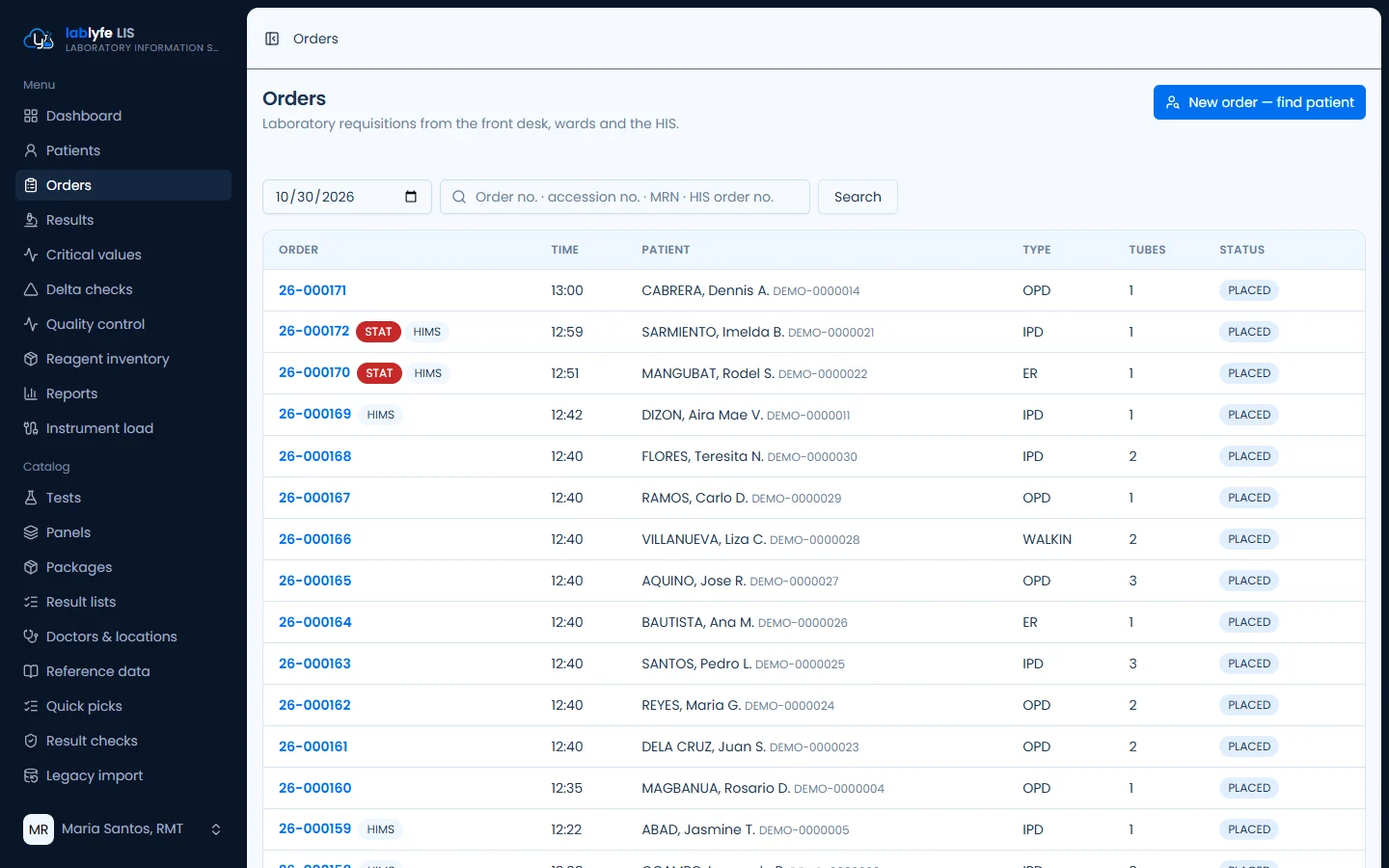This screenshot has width=1389, height=868.
Task: Click the Instrument load icon
Action: click(x=31, y=428)
